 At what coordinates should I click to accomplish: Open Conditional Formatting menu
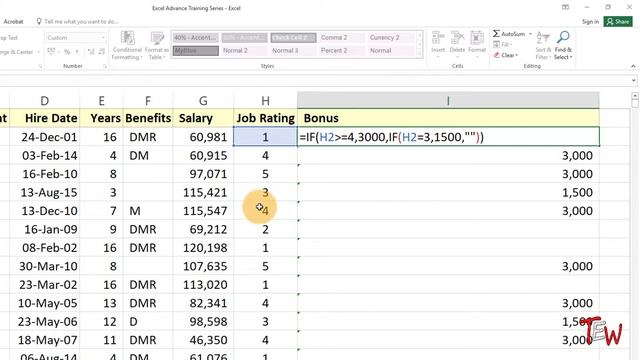(127, 45)
